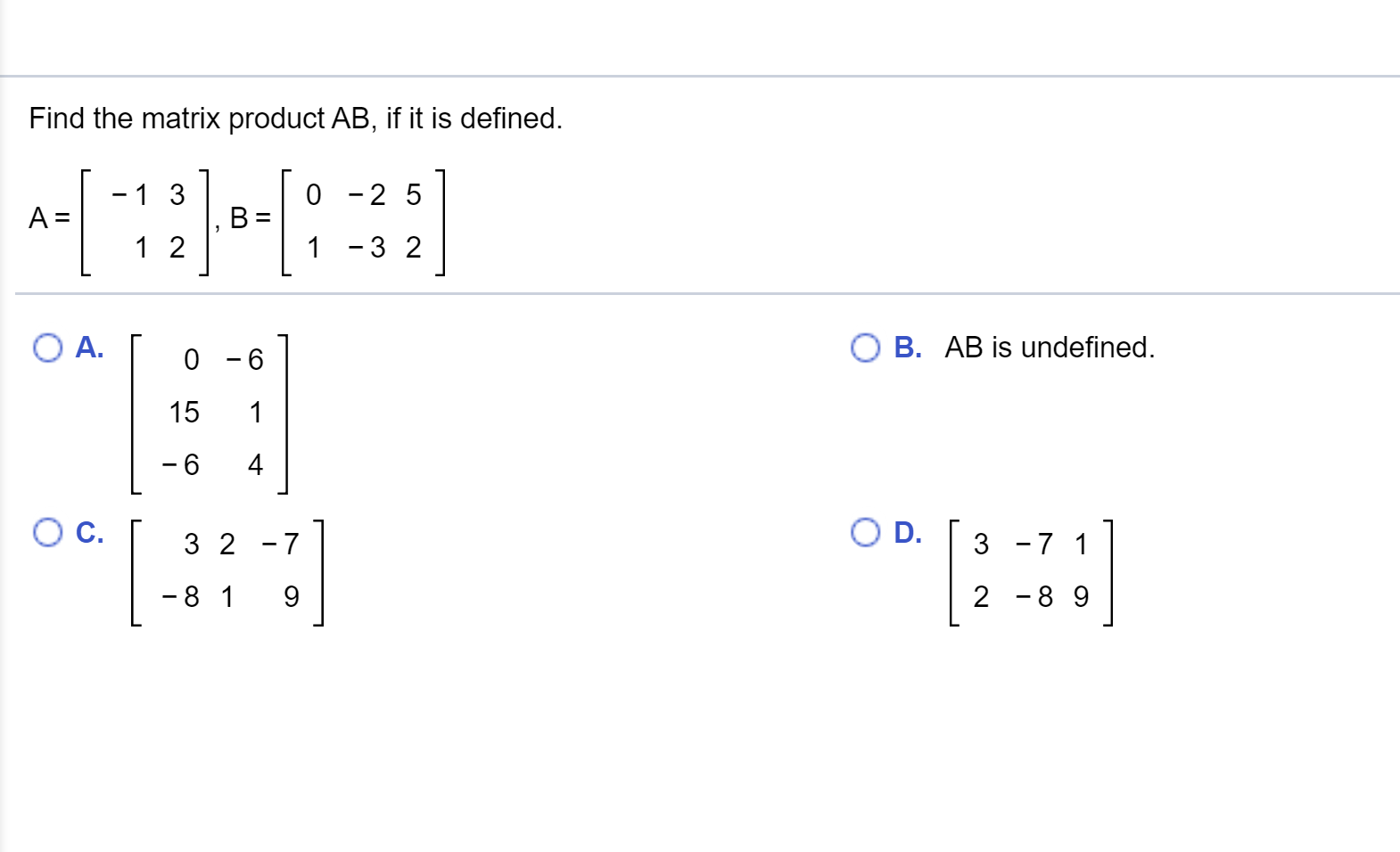Click the blue label C near bottom-left matrix
The width and height of the screenshot is (1400, 852).
pyautogui.click(x=90, y=533)
